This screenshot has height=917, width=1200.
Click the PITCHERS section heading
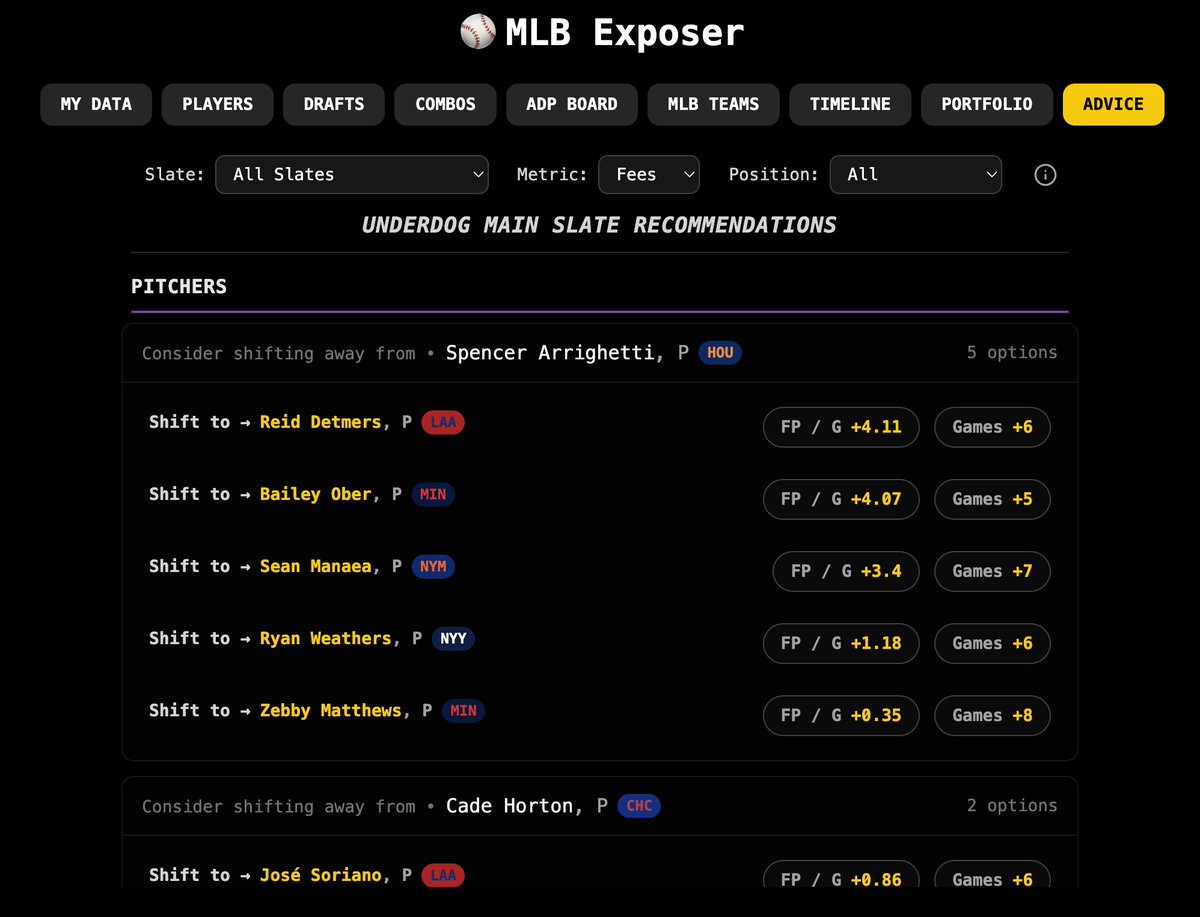tap(179, 286)
